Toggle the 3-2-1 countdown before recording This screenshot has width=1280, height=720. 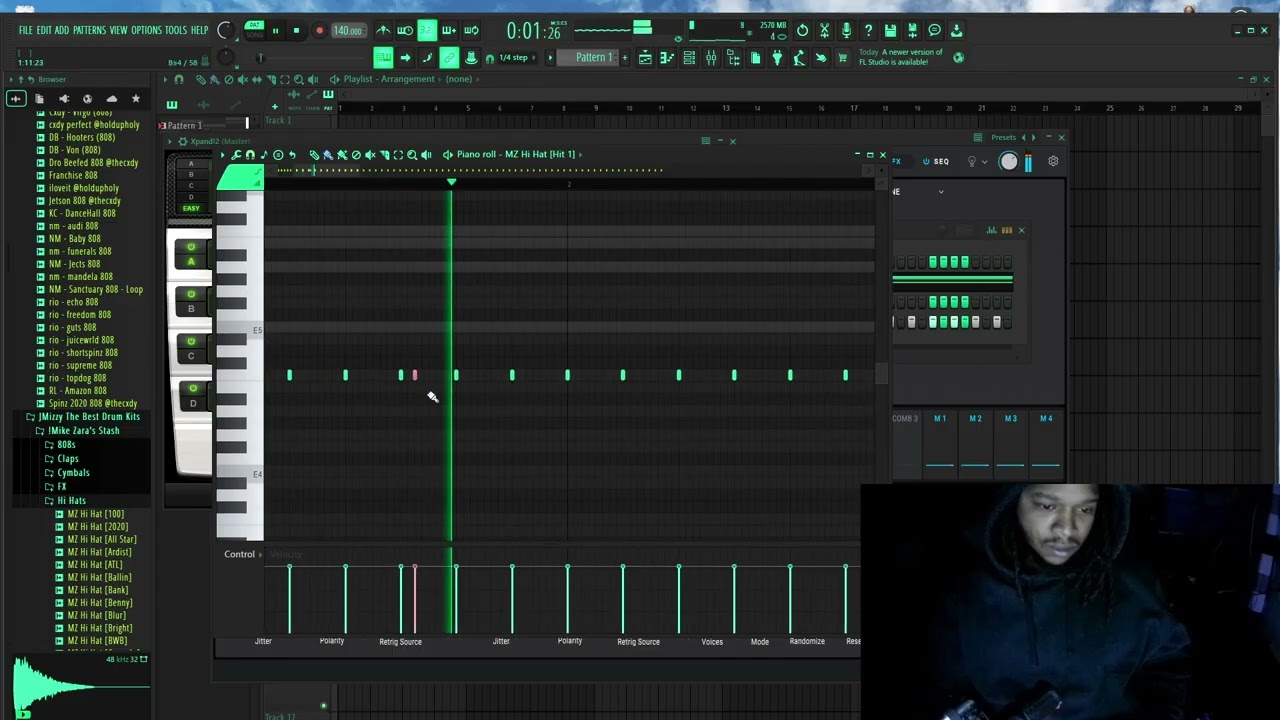click(x=427, y=30)
